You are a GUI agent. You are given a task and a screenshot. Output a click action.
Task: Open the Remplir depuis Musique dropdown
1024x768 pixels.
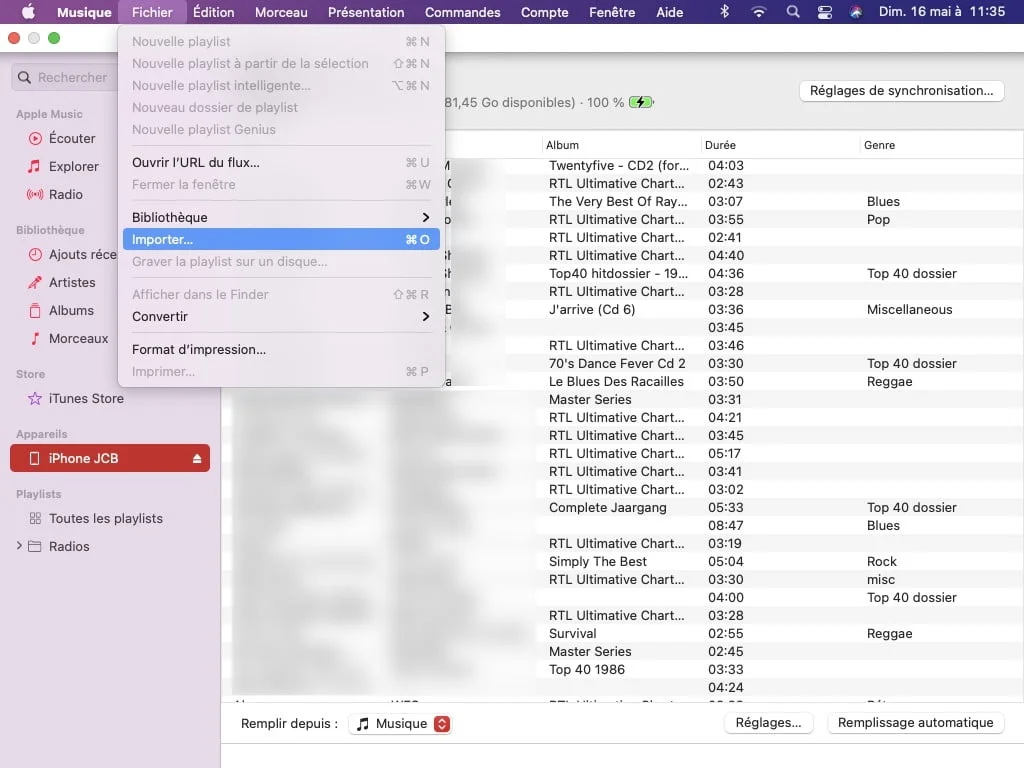point(400,724)
